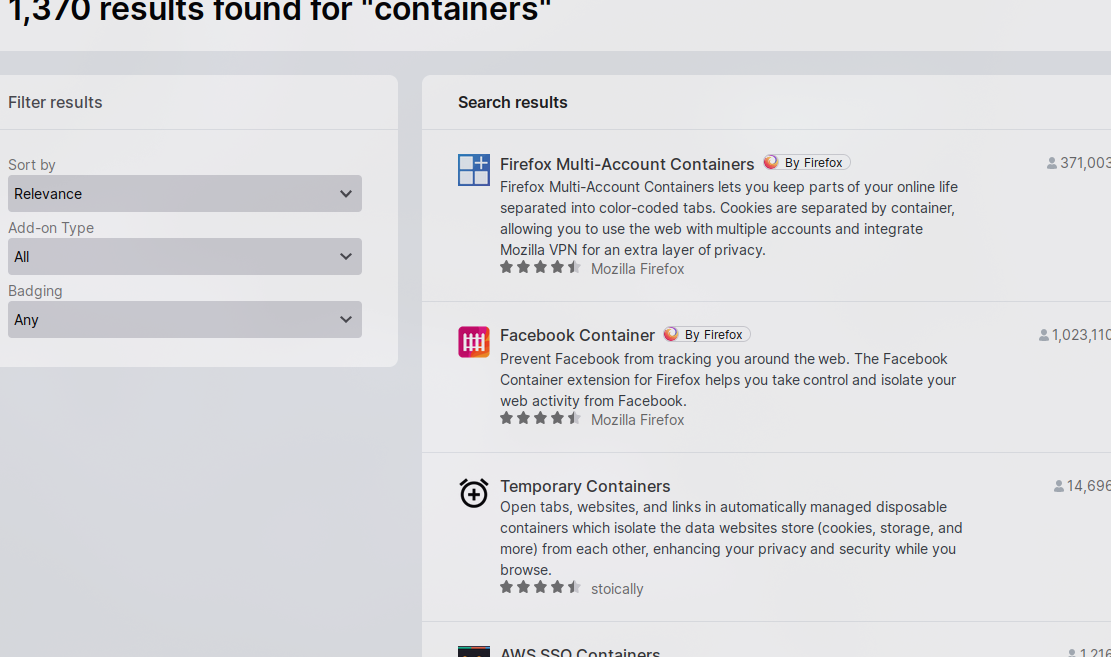Click the author name stoically
1111x657 pixels.
(617, 589)
